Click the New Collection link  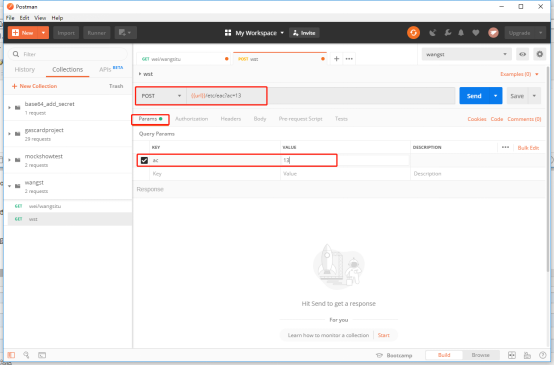(x=34, y=86)
